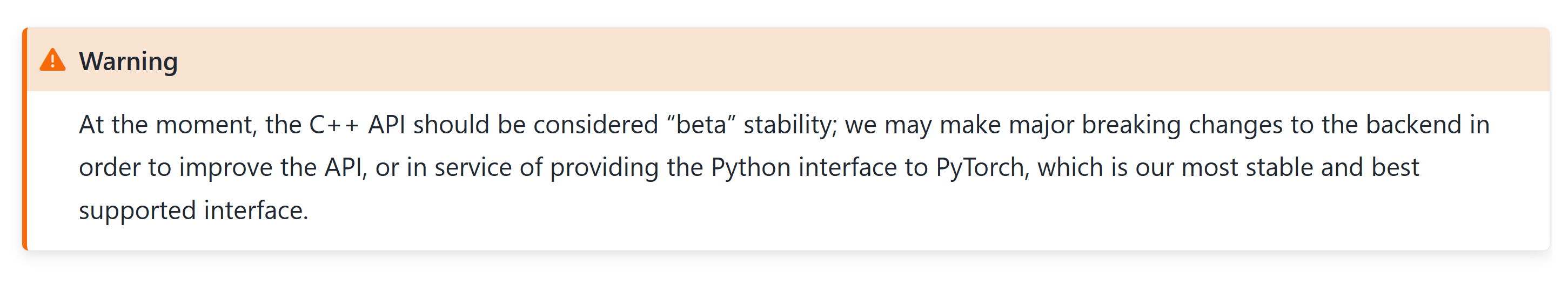The width and height of the screenshot is (1568, 285).
Task: Click the word "PyTorch," in the warning text
Action: (x=982, y=168)
